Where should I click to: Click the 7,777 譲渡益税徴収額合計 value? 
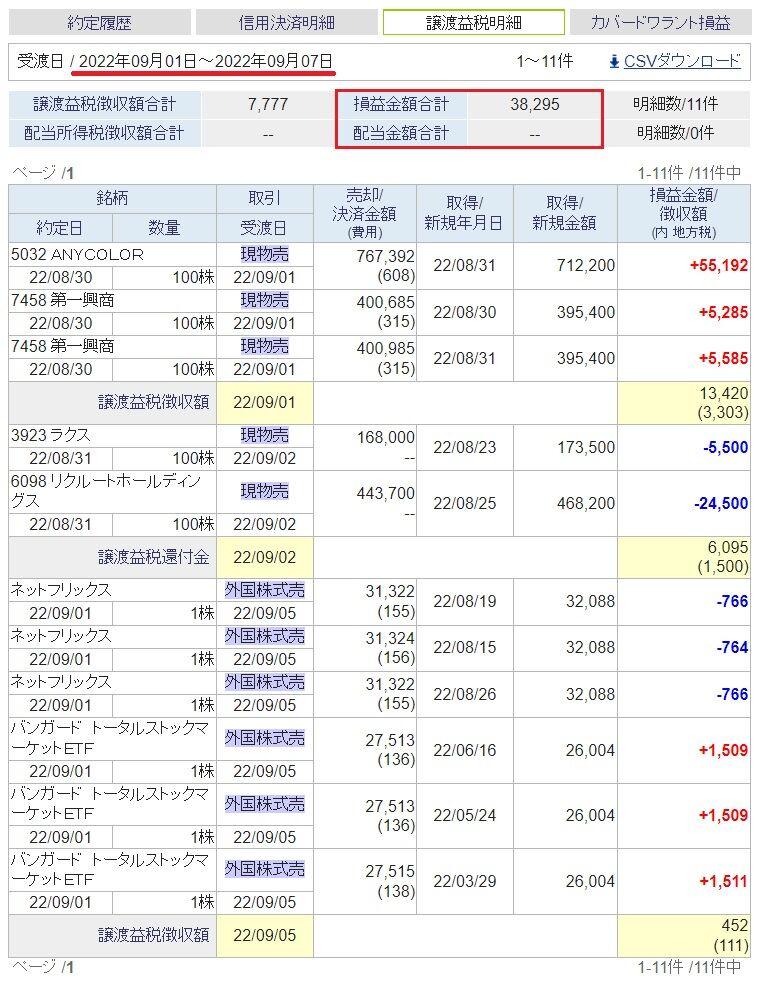268,104
